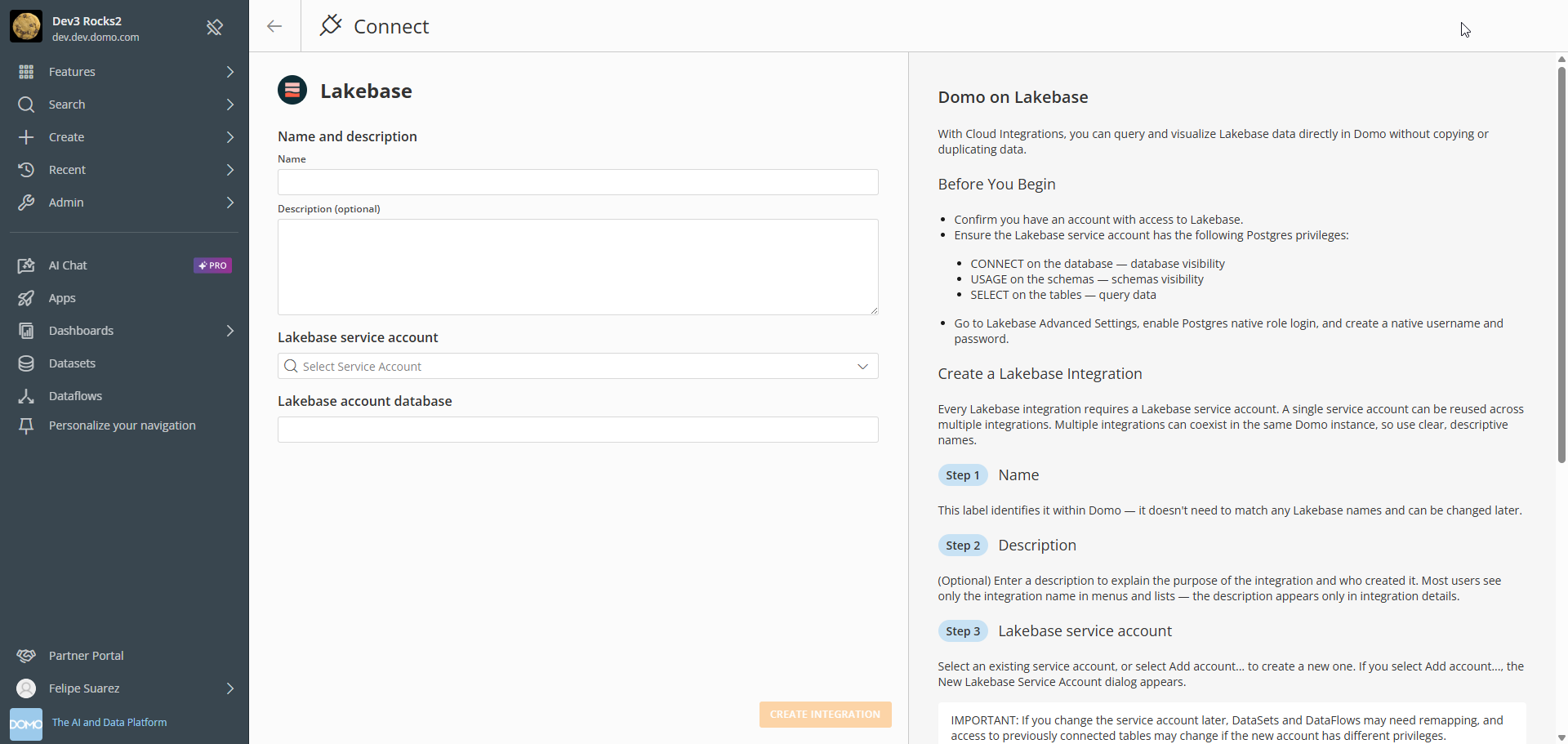Click the 'Lakebase service account' form label
The height and width of the screenshot is (744, 1568).
(x=358, y=337)
